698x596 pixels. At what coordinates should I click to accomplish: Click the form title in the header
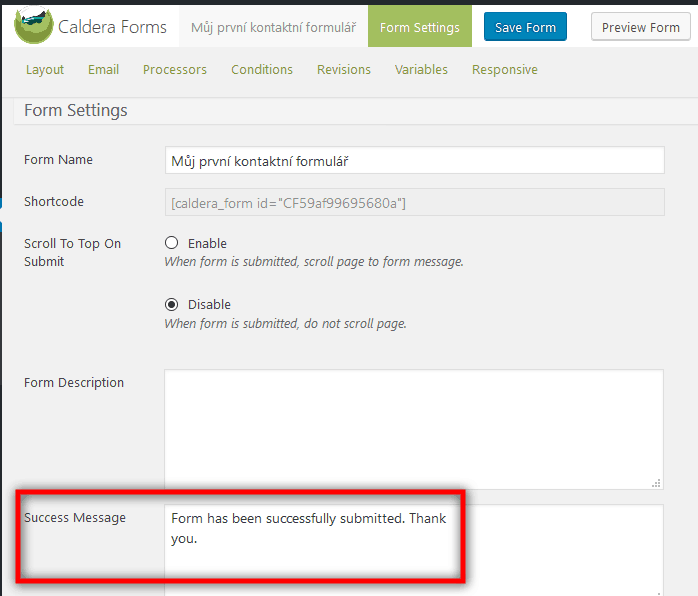pyautogui.click(x=273, y=27)
